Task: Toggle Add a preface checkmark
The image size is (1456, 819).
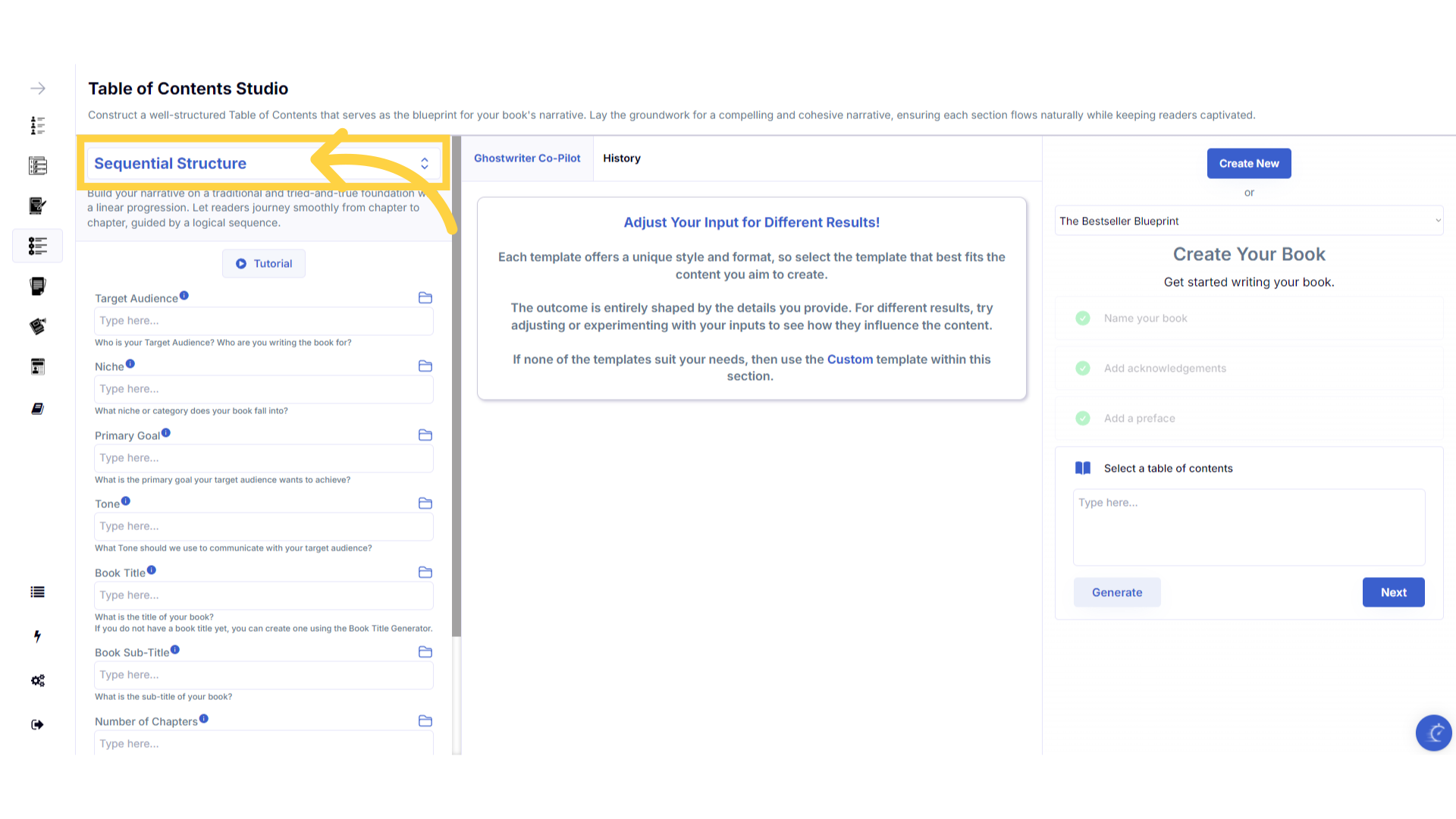Action: (1083, 419)
